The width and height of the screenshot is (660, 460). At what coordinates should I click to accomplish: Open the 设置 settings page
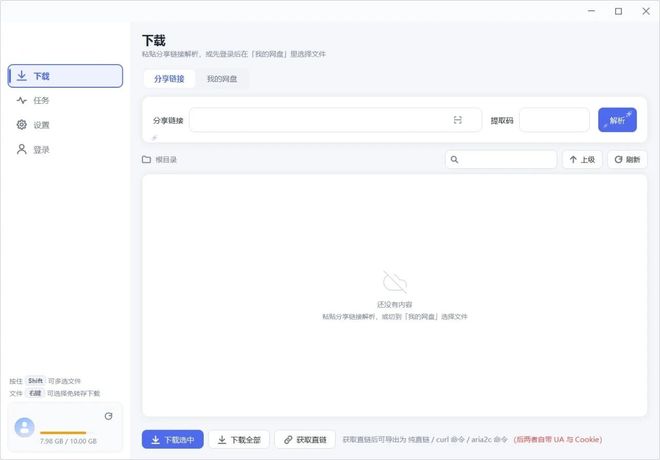point(65,125)
